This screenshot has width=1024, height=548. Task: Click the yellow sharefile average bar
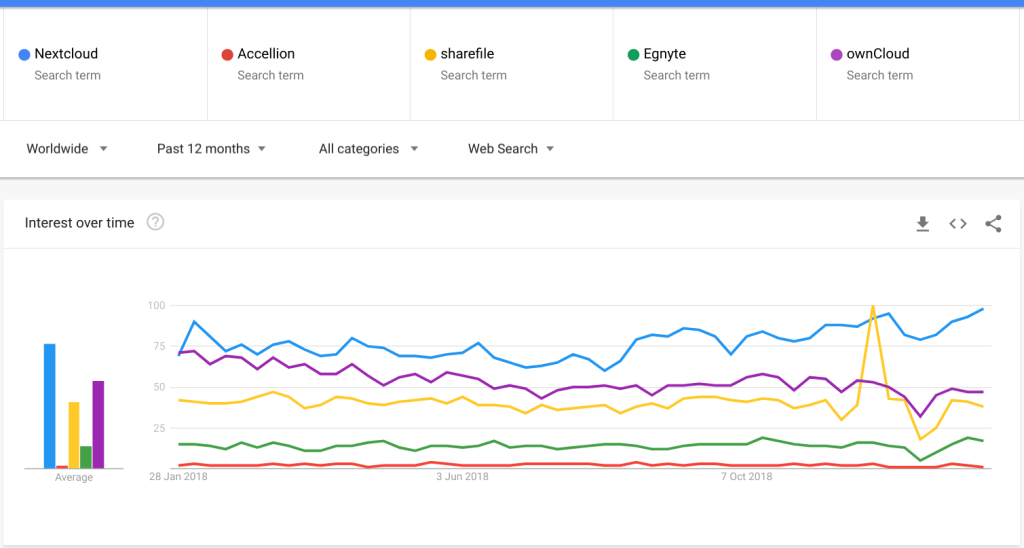[74, 435]
